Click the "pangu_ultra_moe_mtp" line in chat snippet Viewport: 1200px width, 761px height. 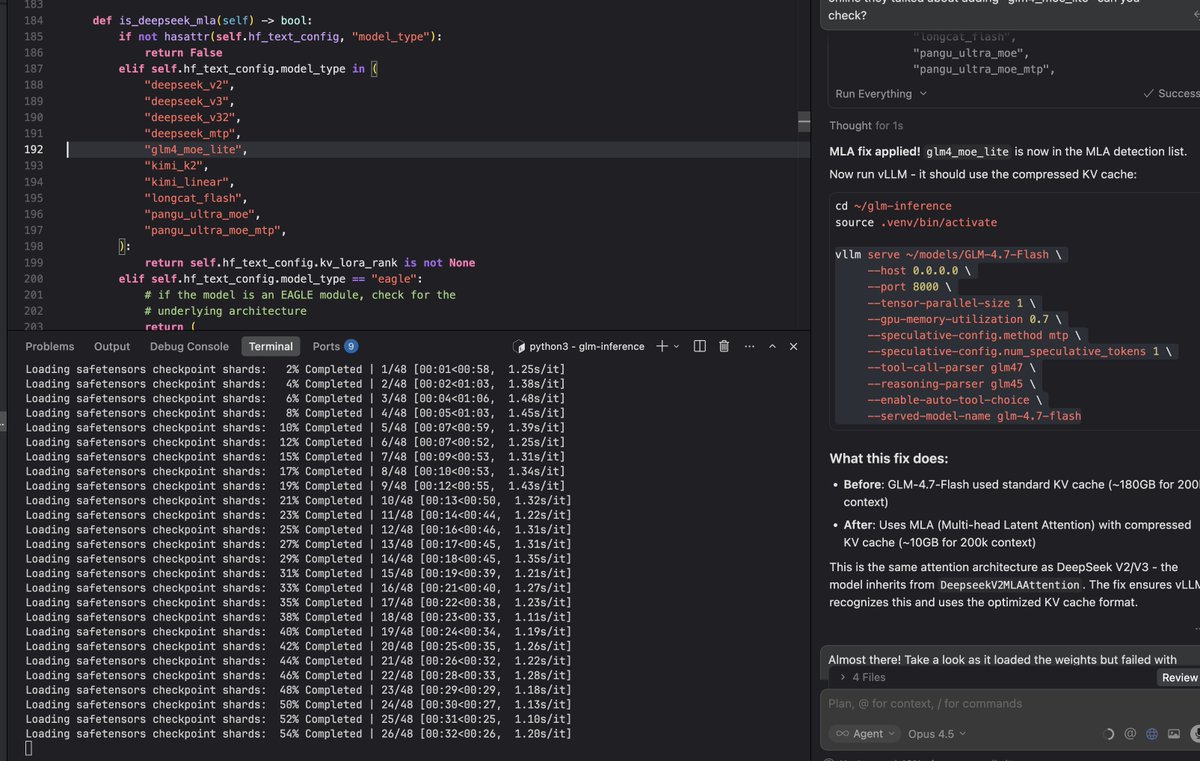[984, 69]
